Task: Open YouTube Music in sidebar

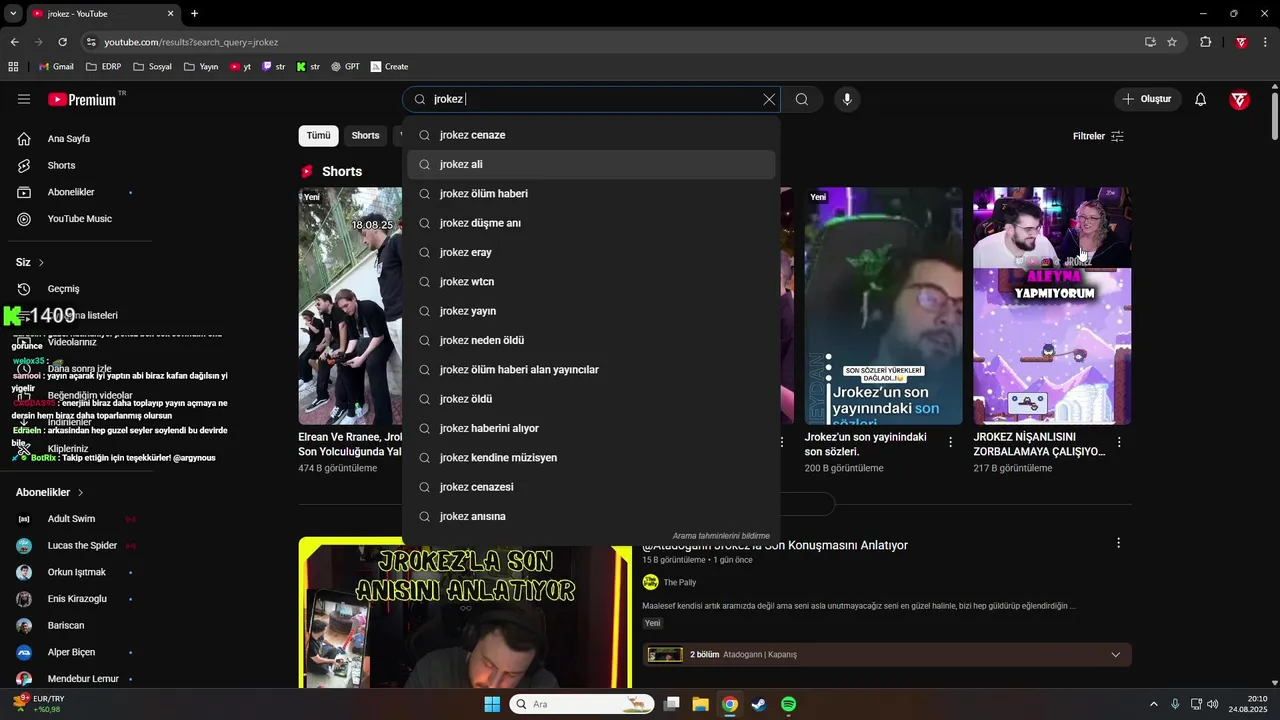Action: click(80, 219)
